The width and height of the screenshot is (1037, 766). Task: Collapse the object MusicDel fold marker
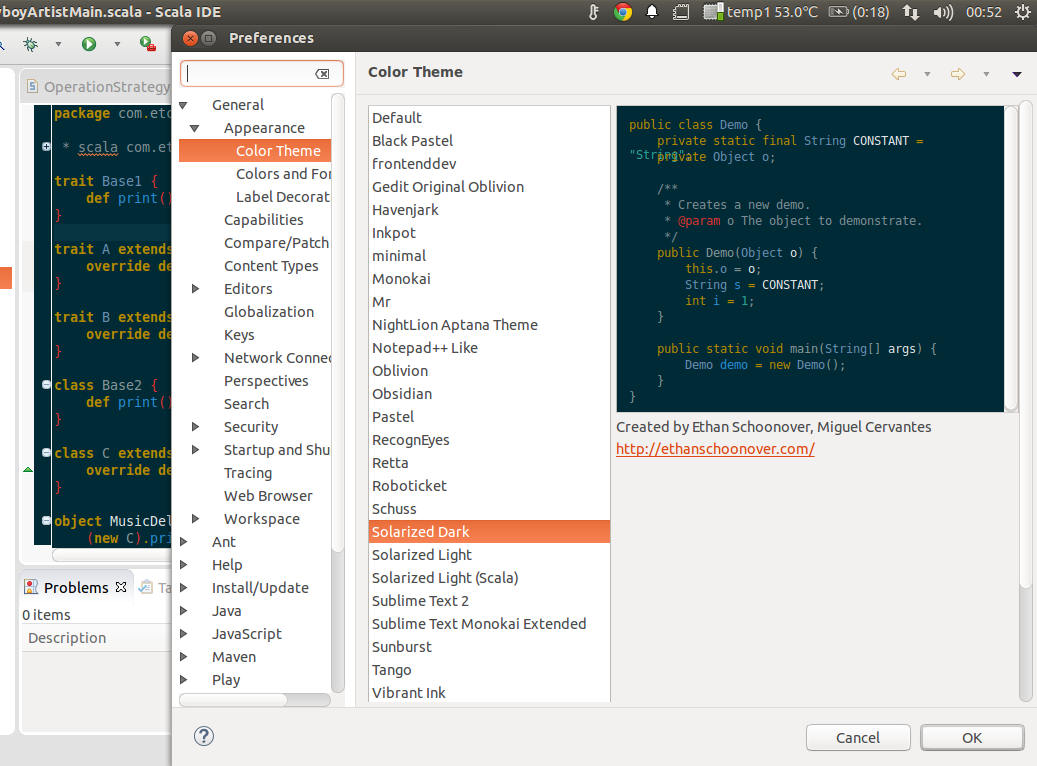pyautogui.click(x=46, y=521)
